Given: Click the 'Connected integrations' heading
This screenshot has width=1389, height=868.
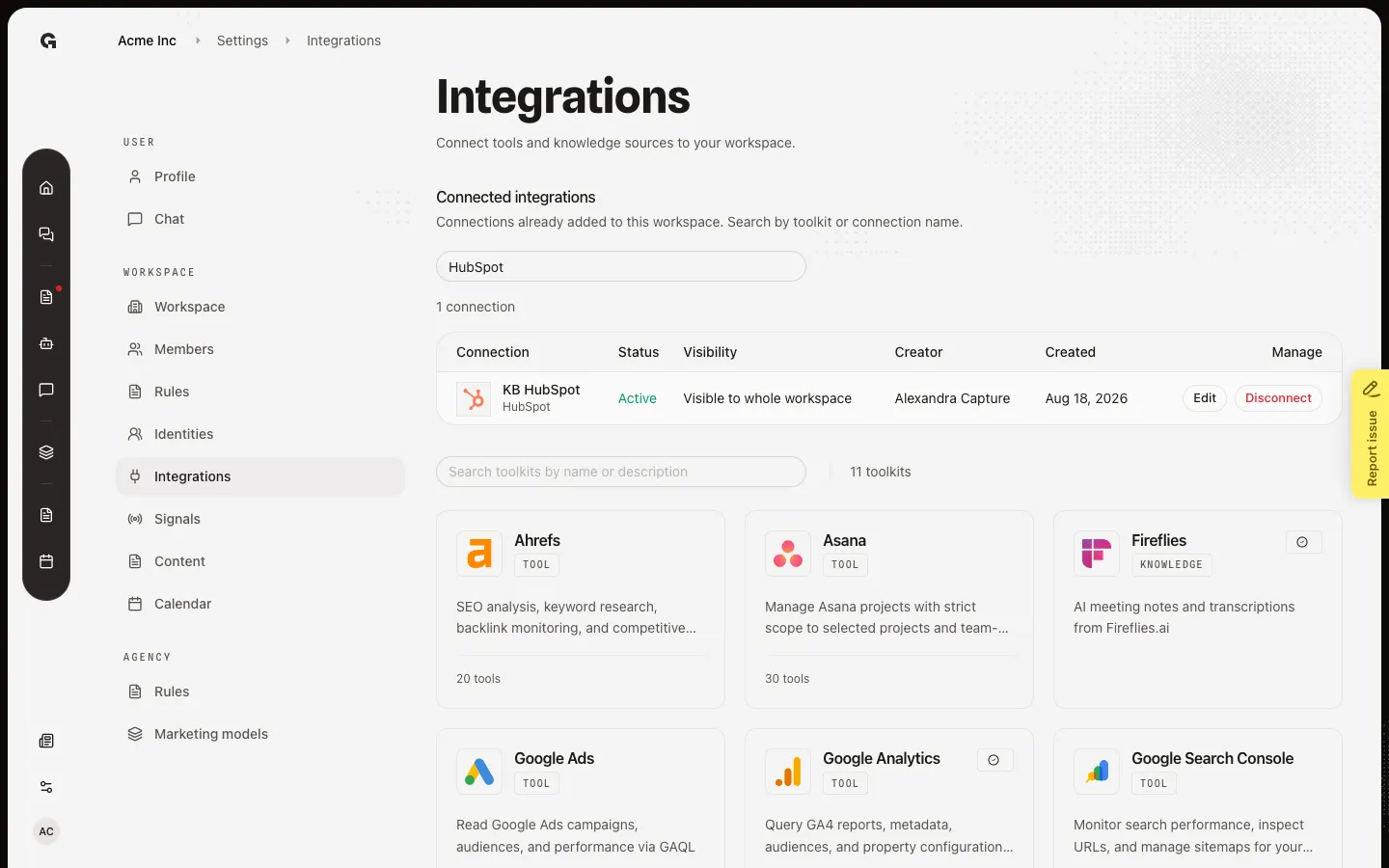Looking at the screenshot, I should (x=516, y=197).
